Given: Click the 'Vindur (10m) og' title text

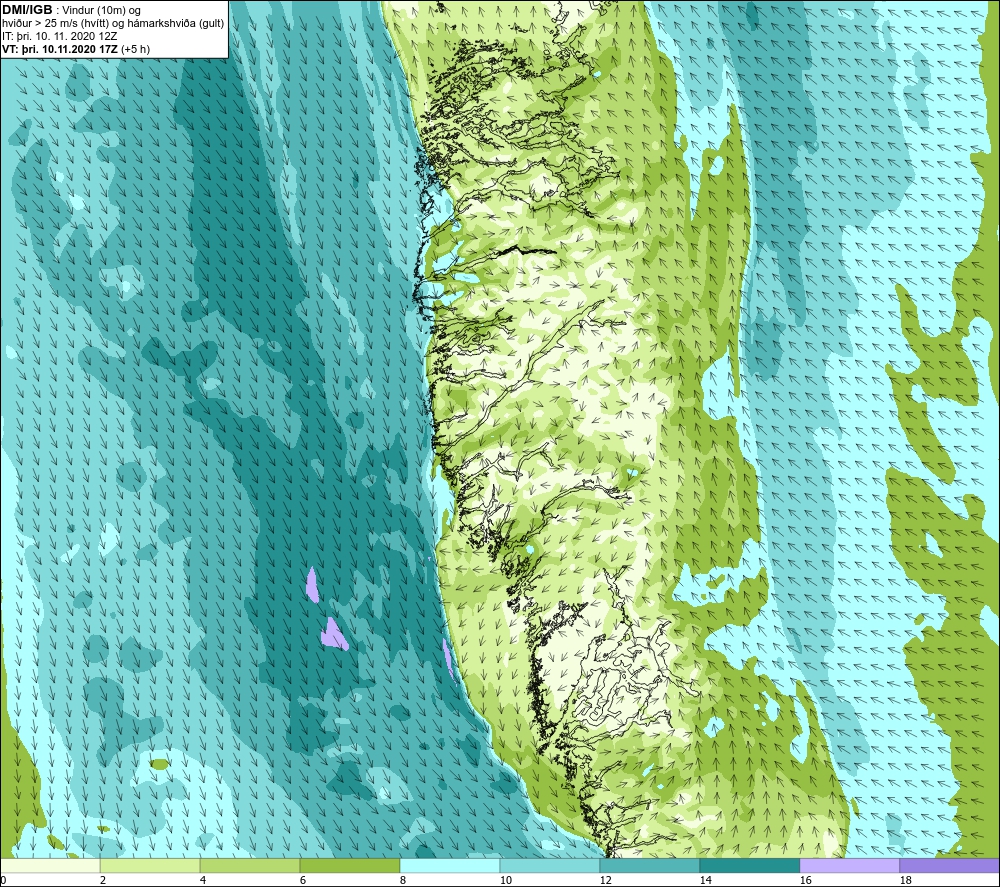Looking at the screenshot, I should point(102,11).
